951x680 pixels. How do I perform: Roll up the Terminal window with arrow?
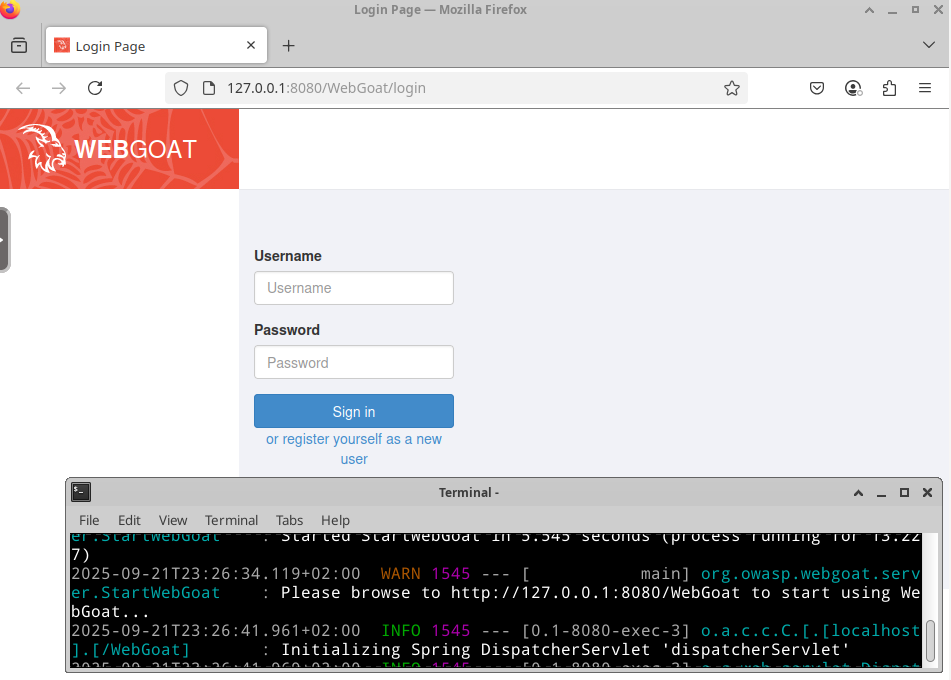coord(858,493)
